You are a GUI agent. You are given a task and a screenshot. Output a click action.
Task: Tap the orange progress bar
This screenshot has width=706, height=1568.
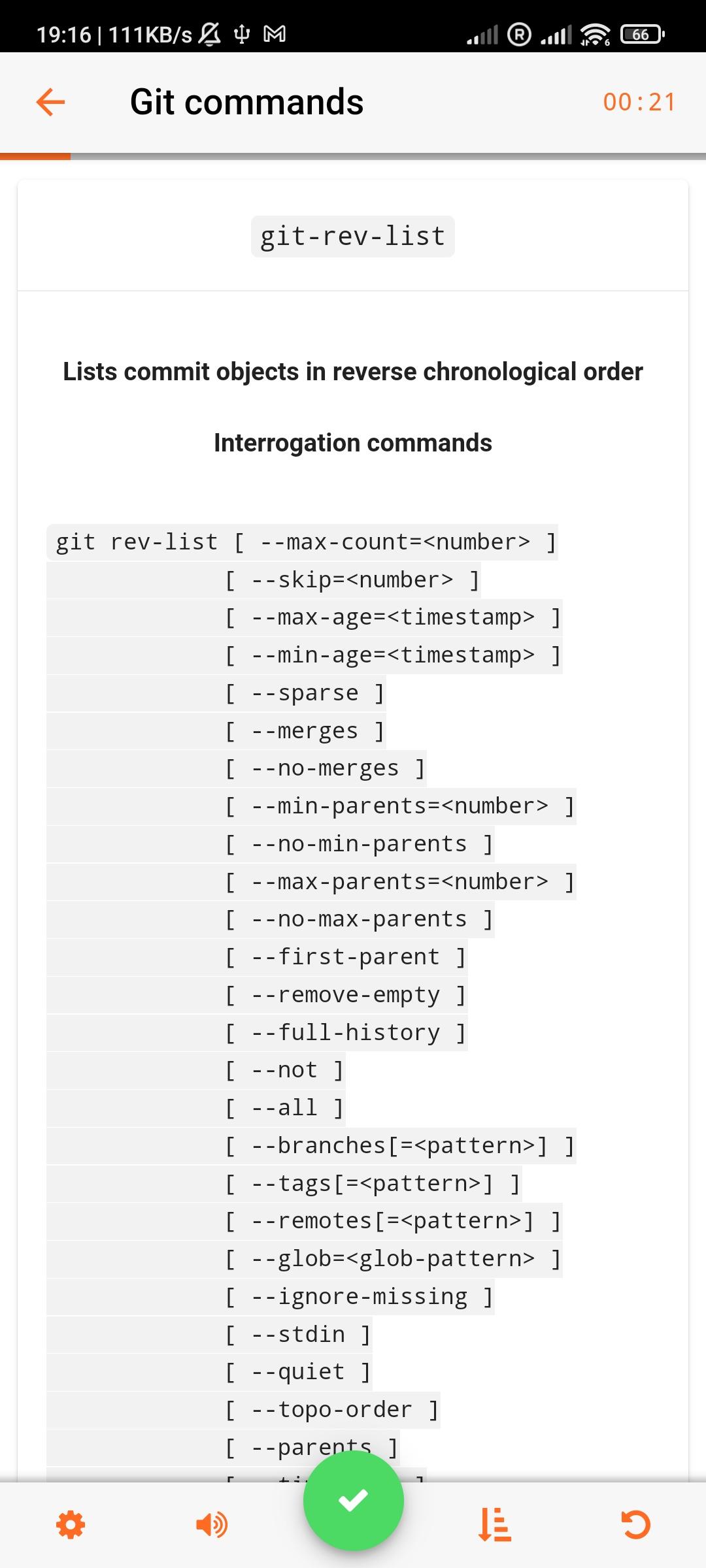click(35, 156)
